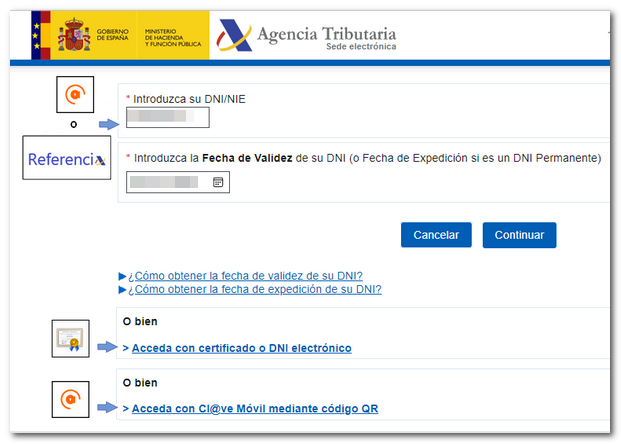Click into the Fecha de Validez date field

tap(168, 183)
